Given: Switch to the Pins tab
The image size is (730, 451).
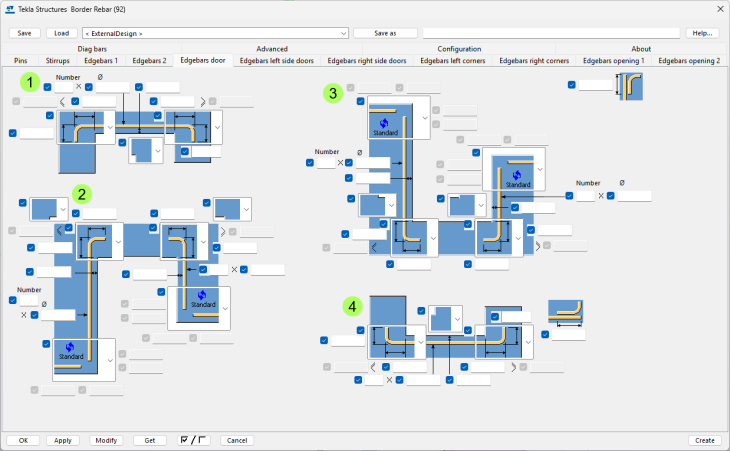Looking at the screenshot, I should point(20,61).
